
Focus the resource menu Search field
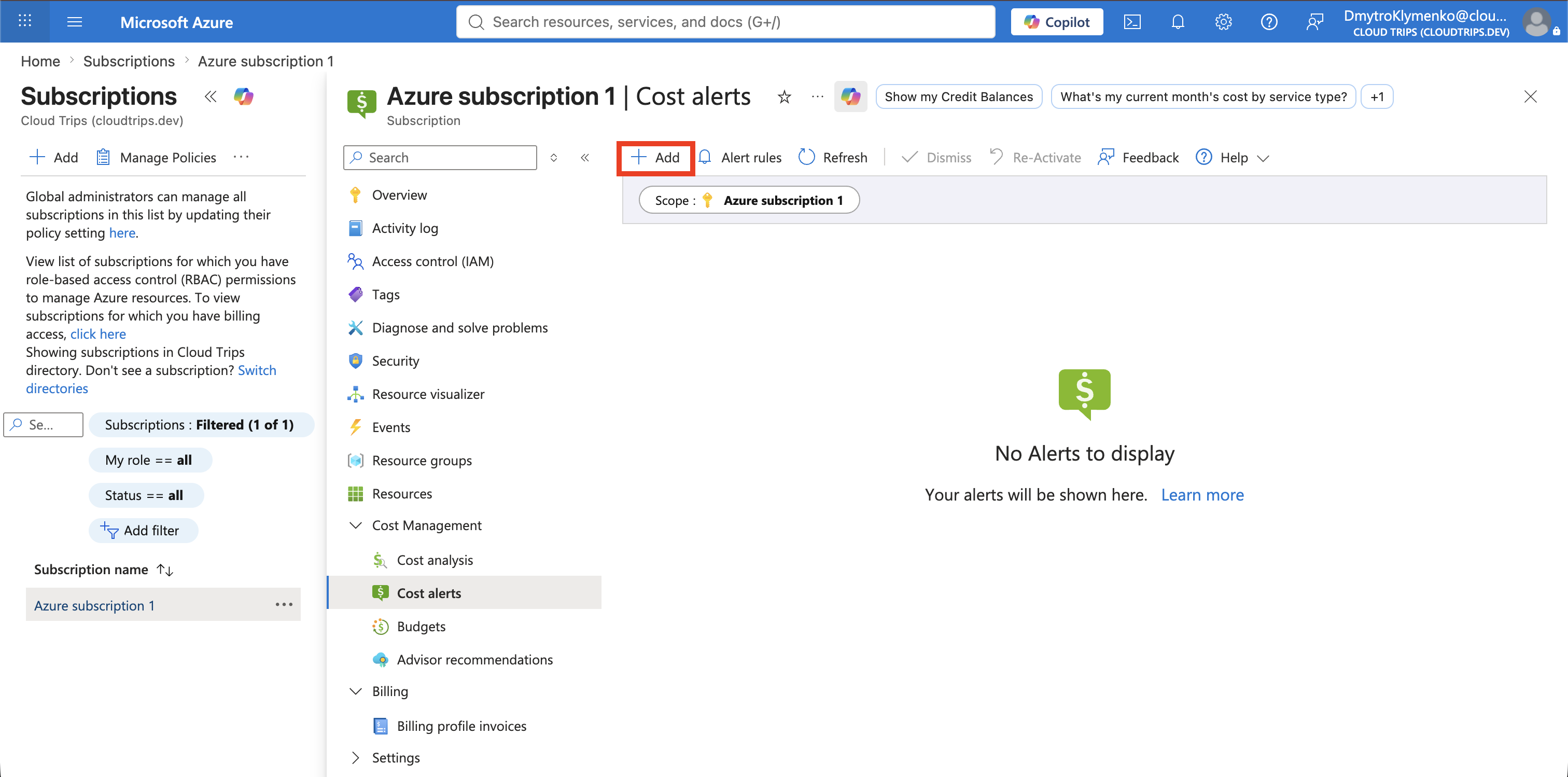440,157
